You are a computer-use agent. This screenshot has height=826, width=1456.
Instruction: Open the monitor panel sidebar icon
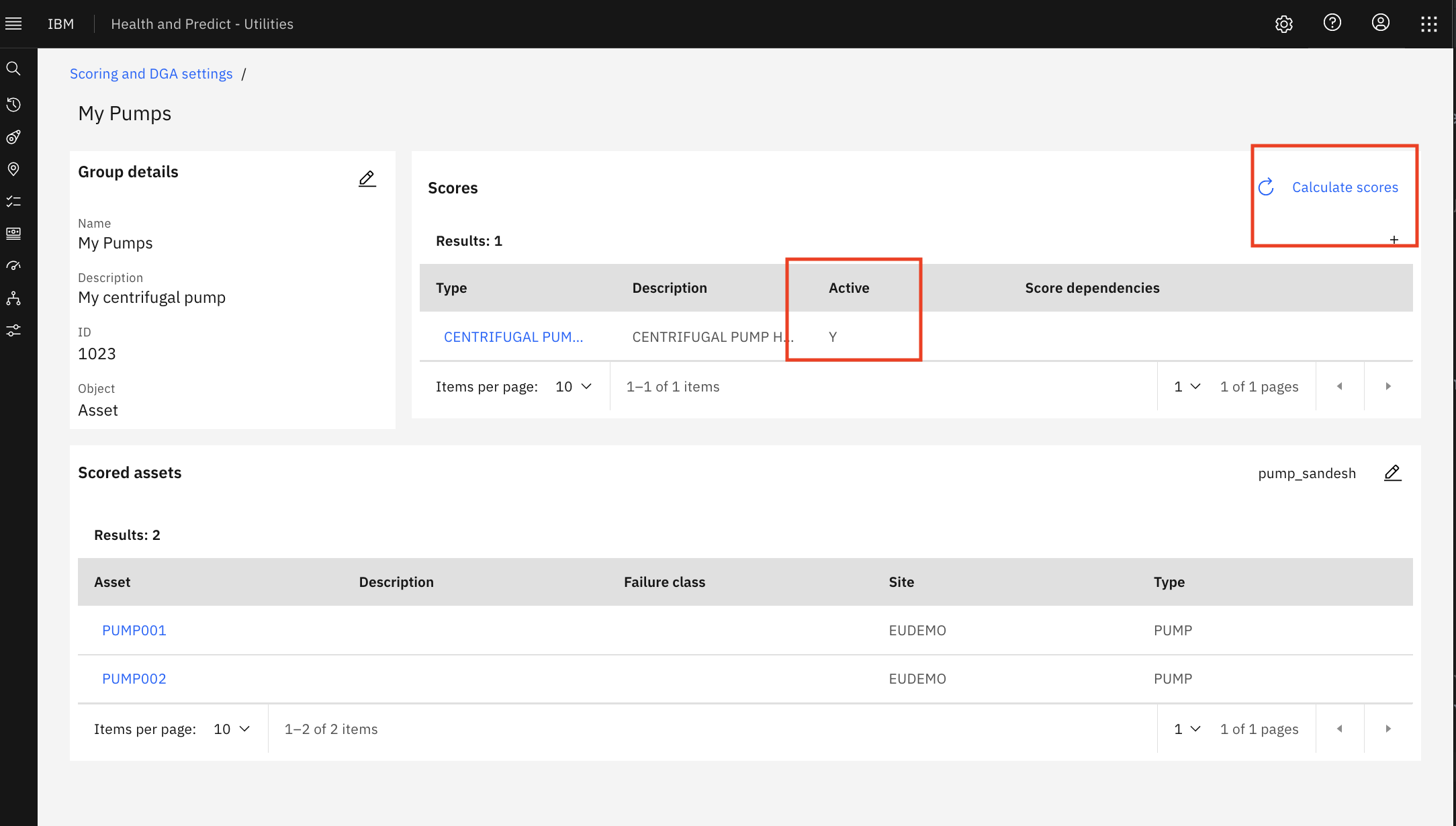tap(13, 234)
